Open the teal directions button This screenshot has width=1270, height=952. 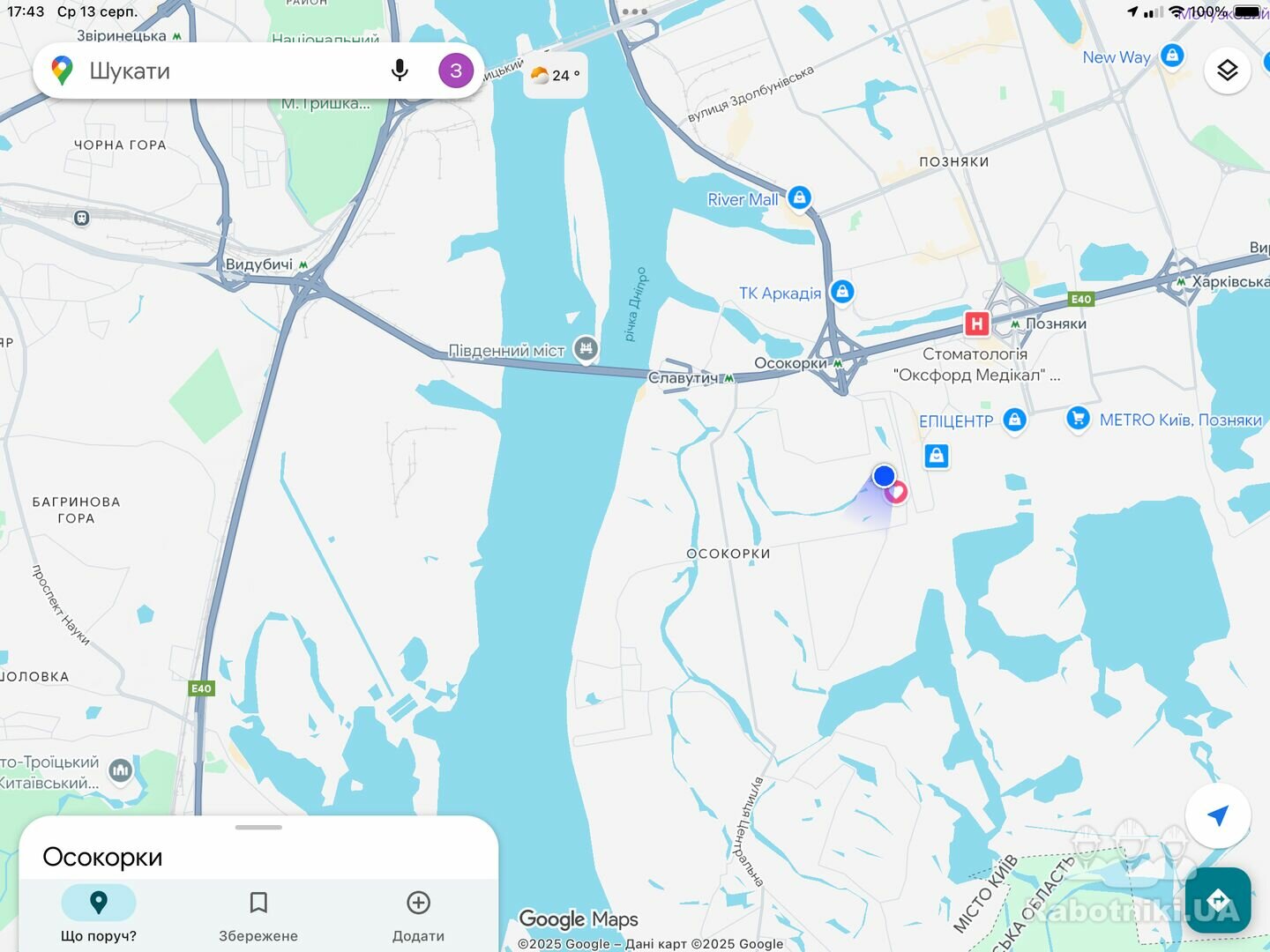(1218, 900)
